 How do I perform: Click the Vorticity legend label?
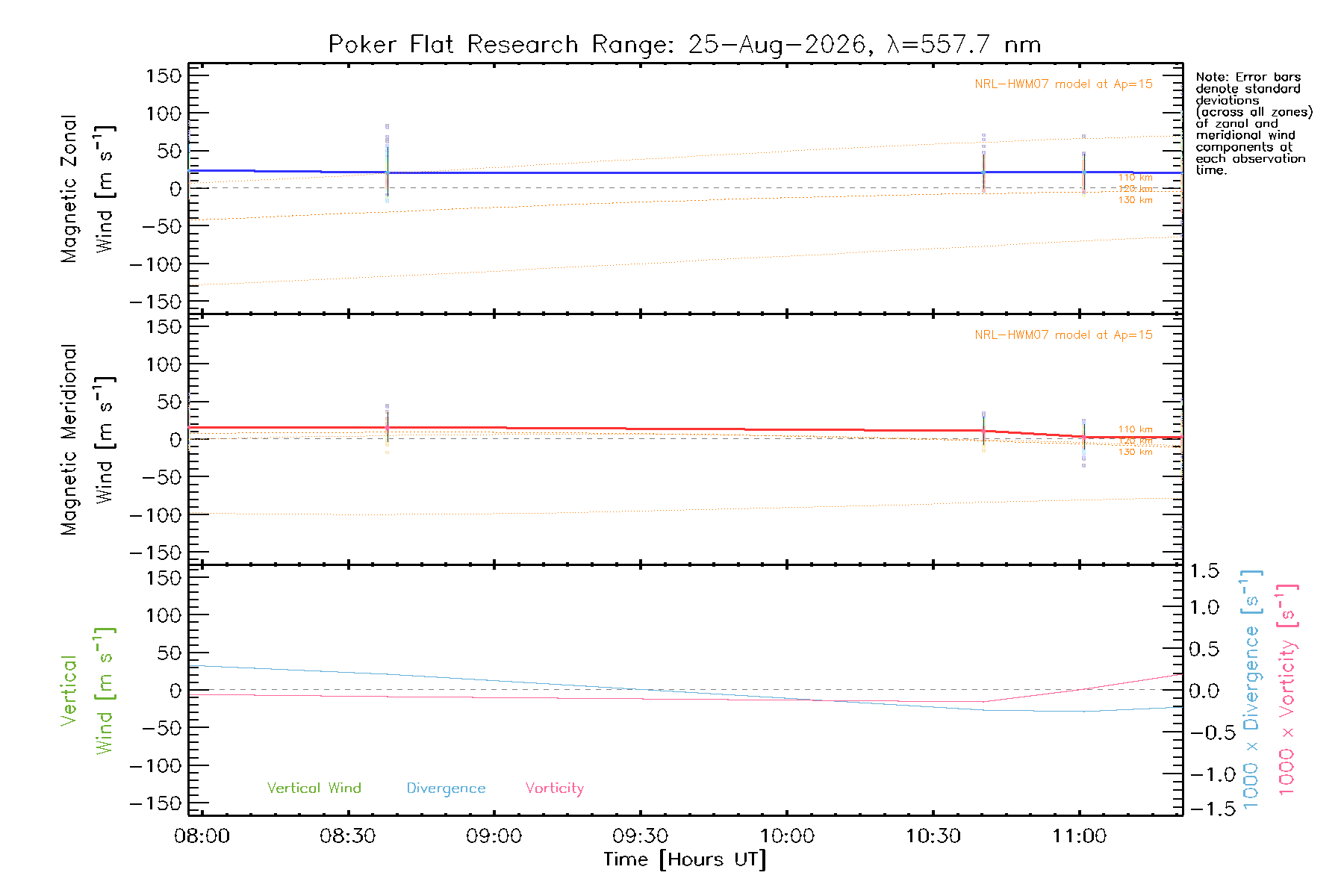coord(554,788)
